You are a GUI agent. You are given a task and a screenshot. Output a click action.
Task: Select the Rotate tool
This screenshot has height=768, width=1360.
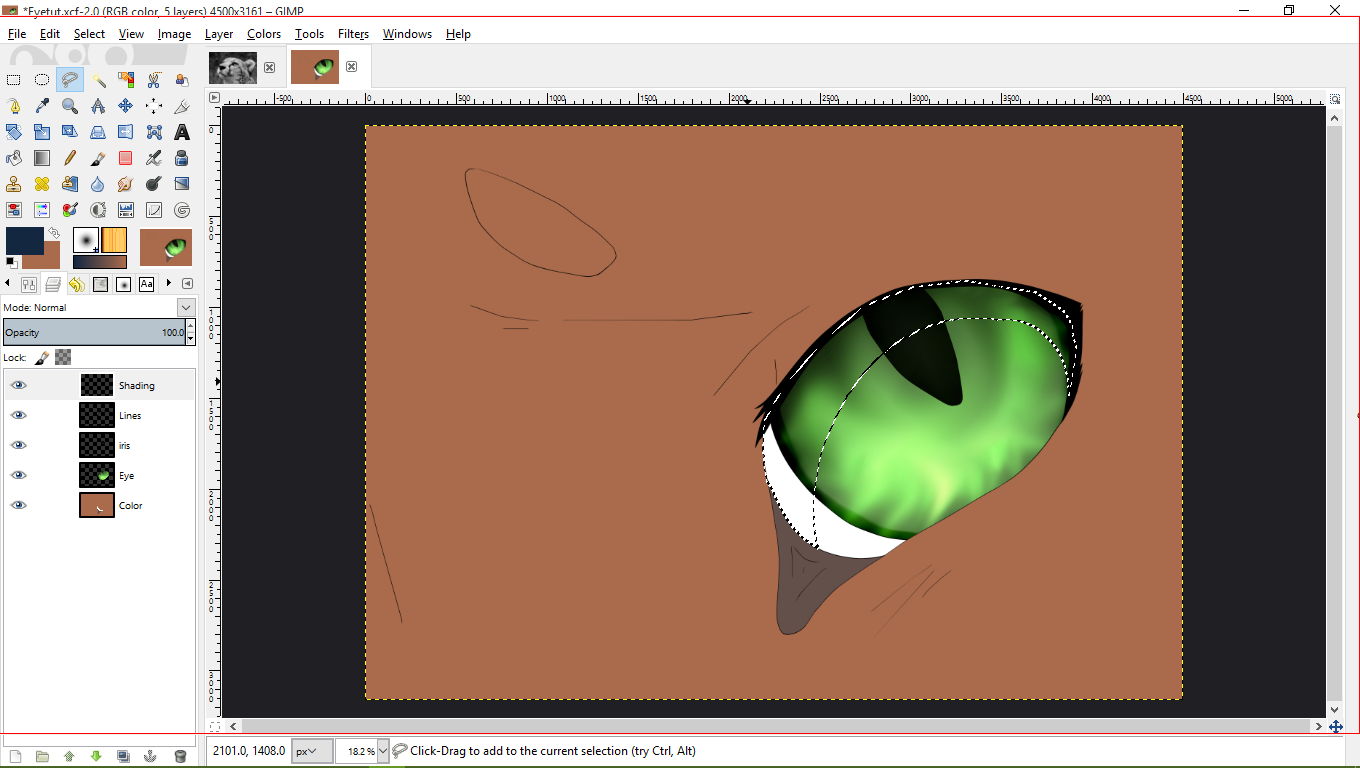pos(14,131)
